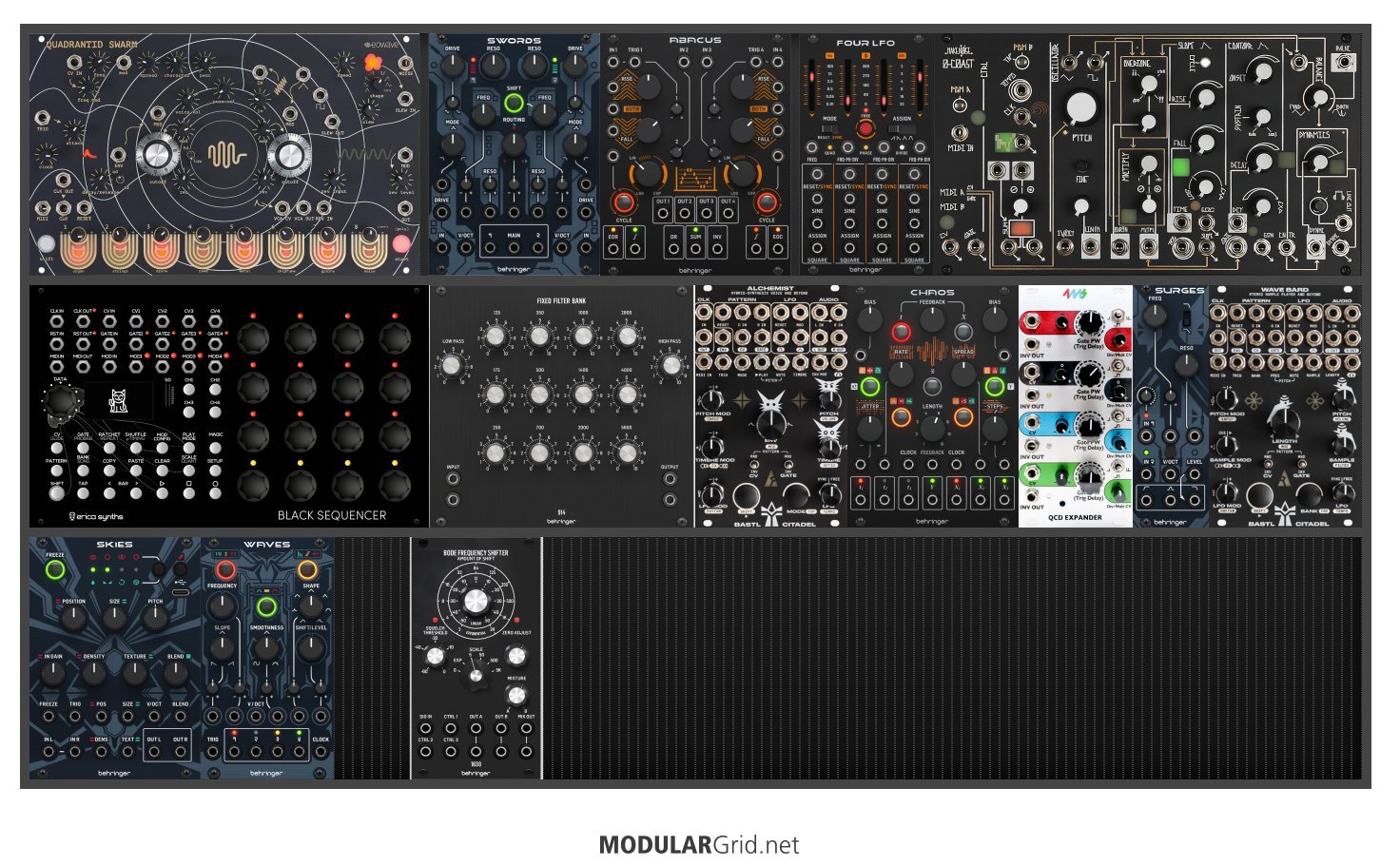This screenshot has height=865, width=1400.
Task: Push the green SHIFT button on Swords
Action: coord(514,103)
